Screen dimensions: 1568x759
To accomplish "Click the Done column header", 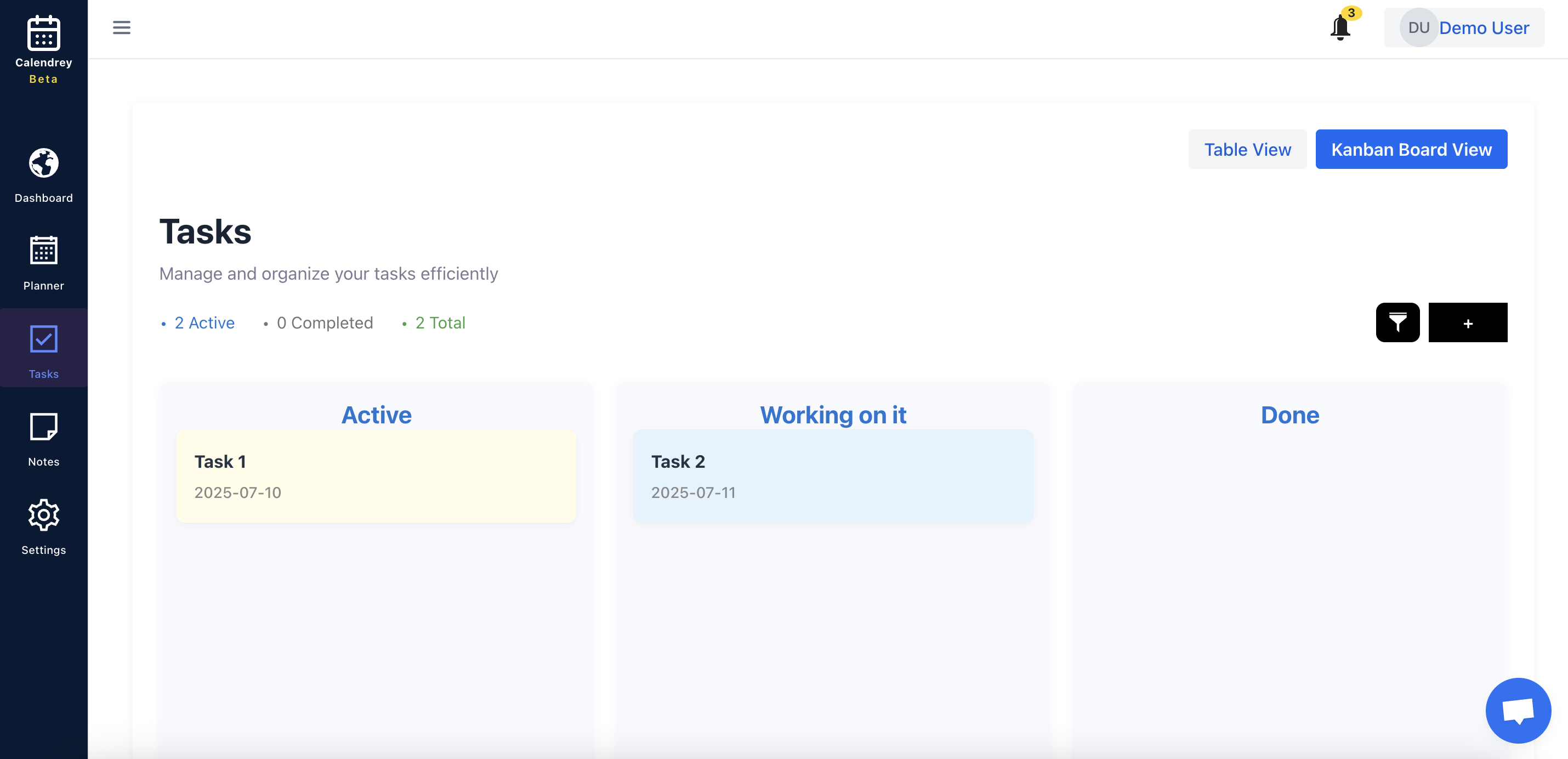I will point(1289,415).
